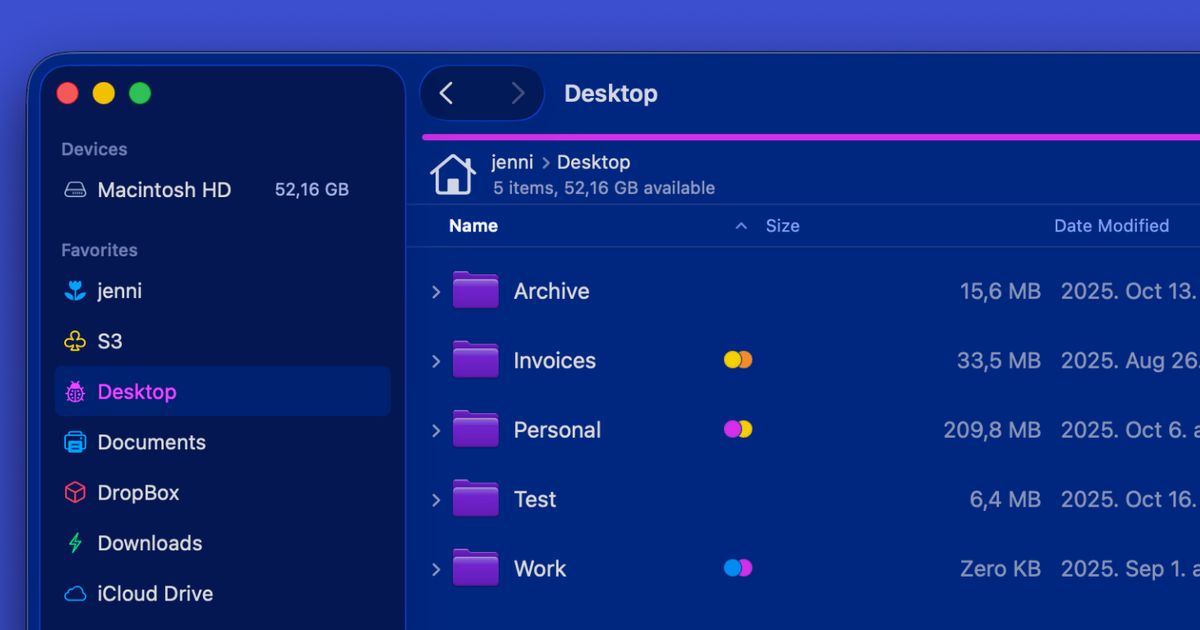Viewport: 1200px width, 630px height.
Task: Click the iCloud Drive cloud icon
Action: [x=75, y=594]
